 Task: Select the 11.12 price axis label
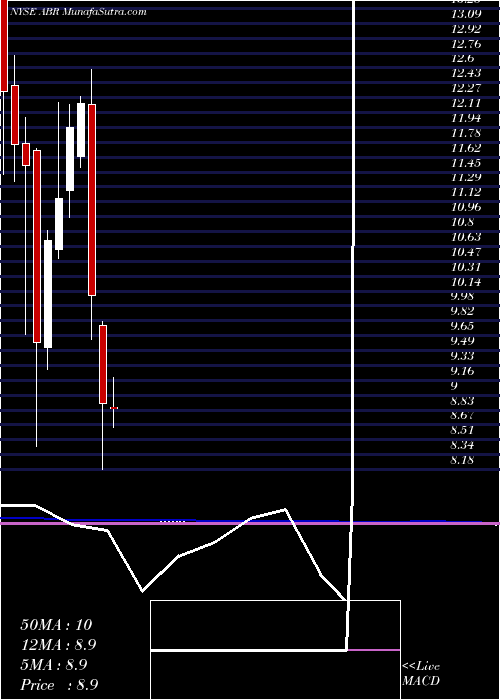(466, 192)
